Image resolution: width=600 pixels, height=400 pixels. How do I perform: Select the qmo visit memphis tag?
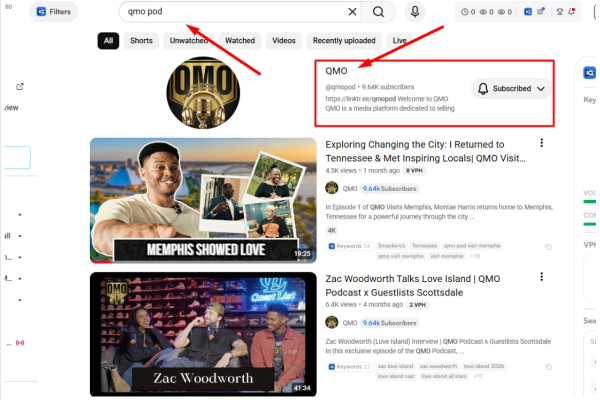(401, 256)
